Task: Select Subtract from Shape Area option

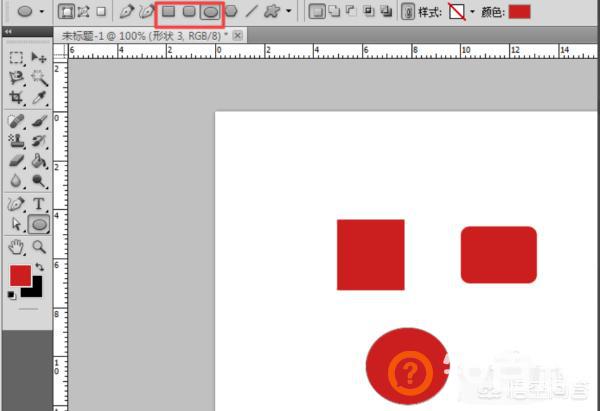Action: [x=351, y=11]
